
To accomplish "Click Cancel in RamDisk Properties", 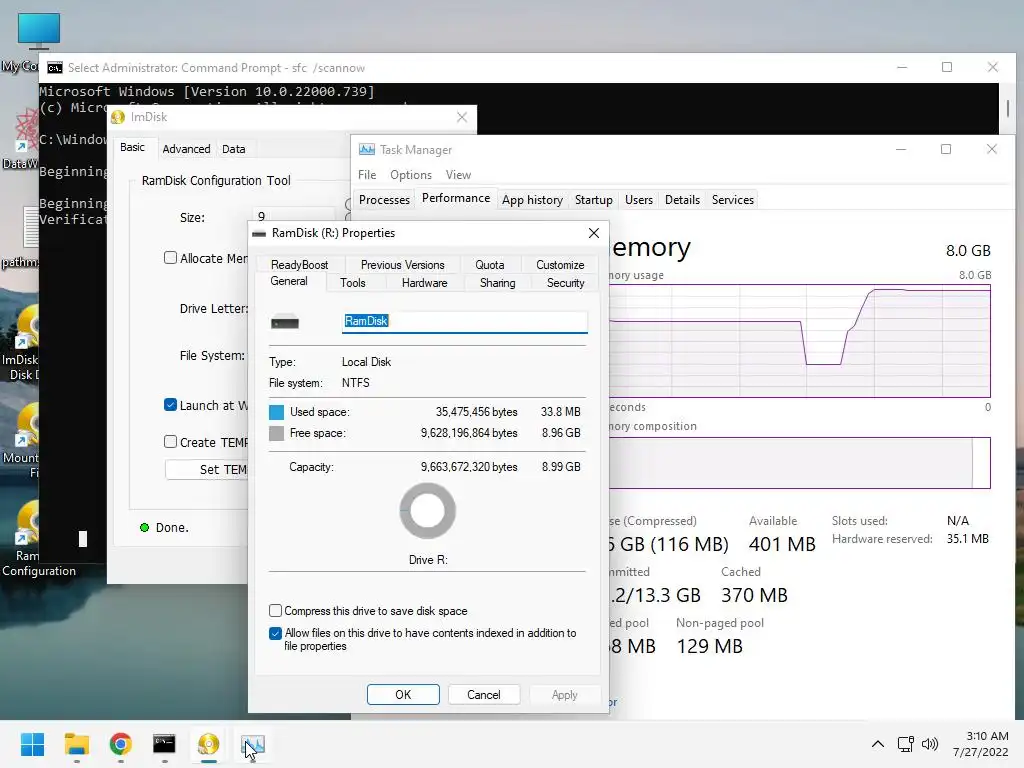I will pos(483,695).
